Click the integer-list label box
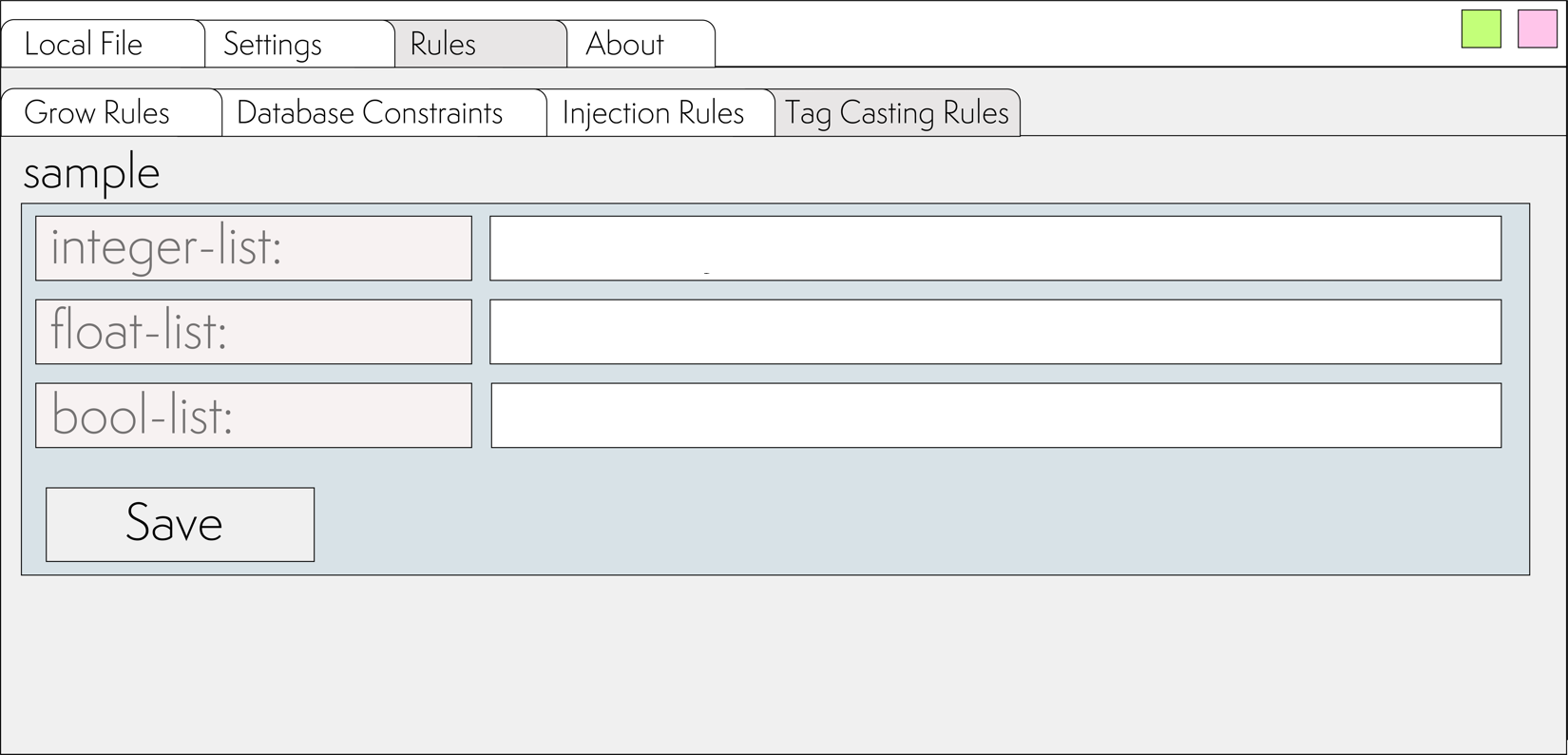Viewport: 1568px width, 755px height. tap(254, 248)
